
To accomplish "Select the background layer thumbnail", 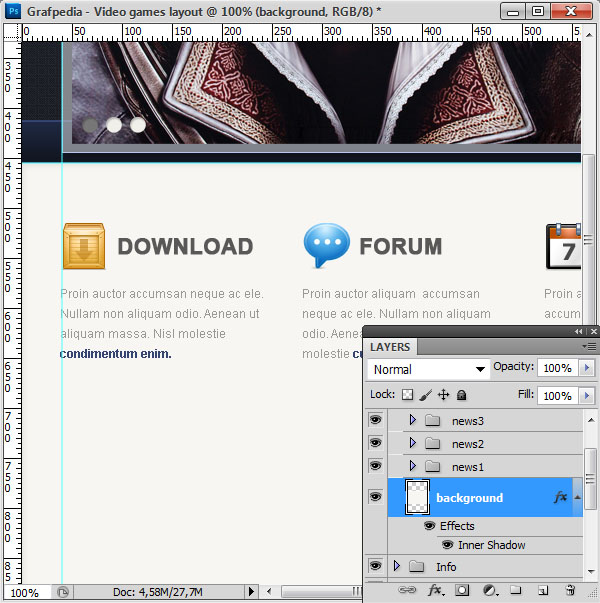I will [x=417, y=497].
